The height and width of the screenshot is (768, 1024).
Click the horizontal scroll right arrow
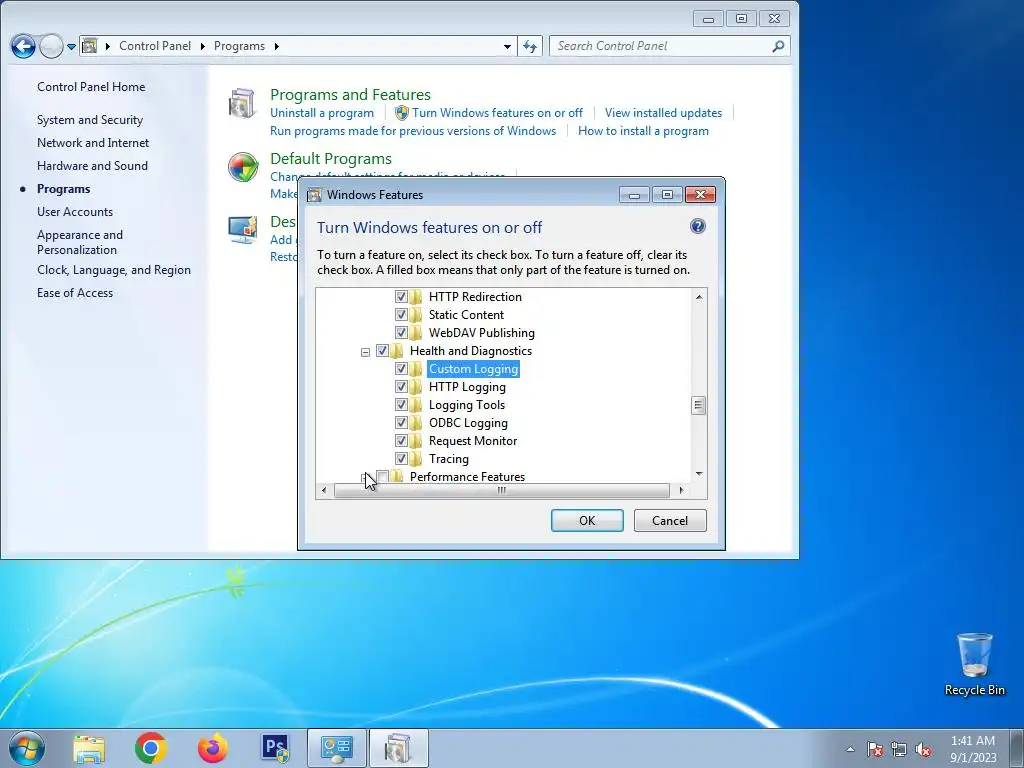pos(681,490)
